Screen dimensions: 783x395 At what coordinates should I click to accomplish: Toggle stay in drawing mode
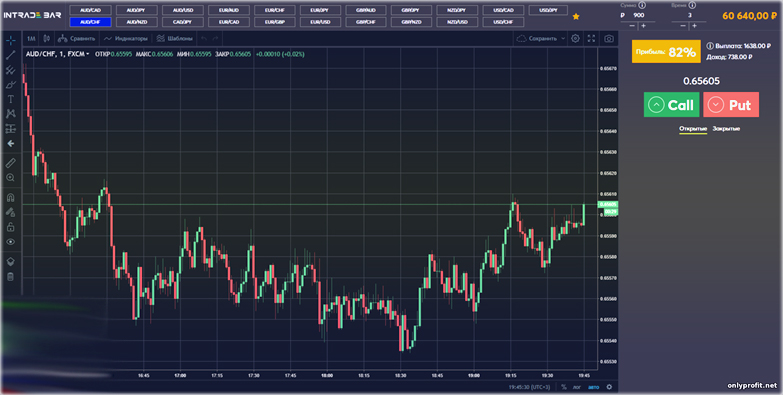point(10,212)
